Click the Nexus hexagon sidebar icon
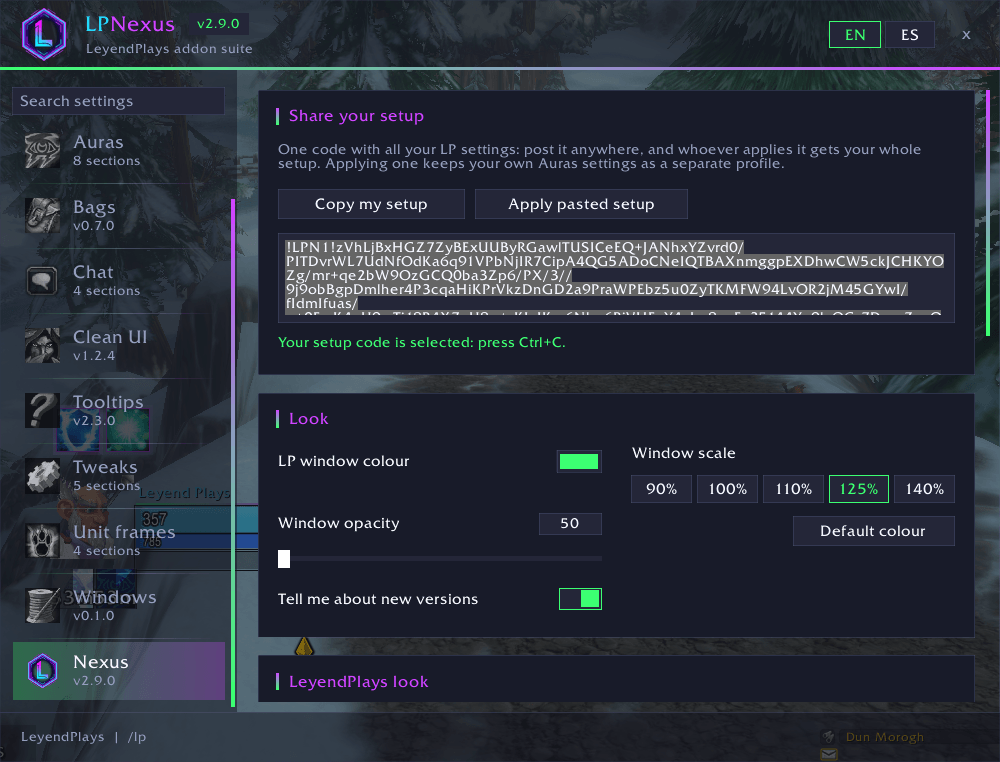Viewport: 1000px width, 762px height. [43, 671]
